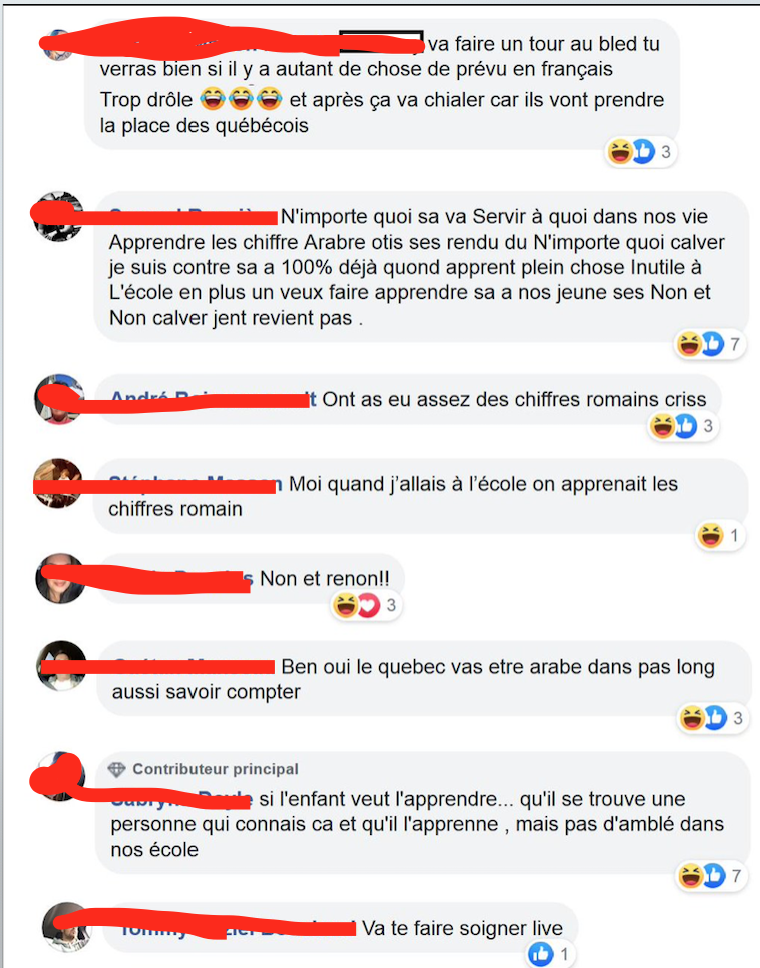Click the Contributeur principal diamond badge icon
Viewport: 760px width, 968px height.
point(116,769)
